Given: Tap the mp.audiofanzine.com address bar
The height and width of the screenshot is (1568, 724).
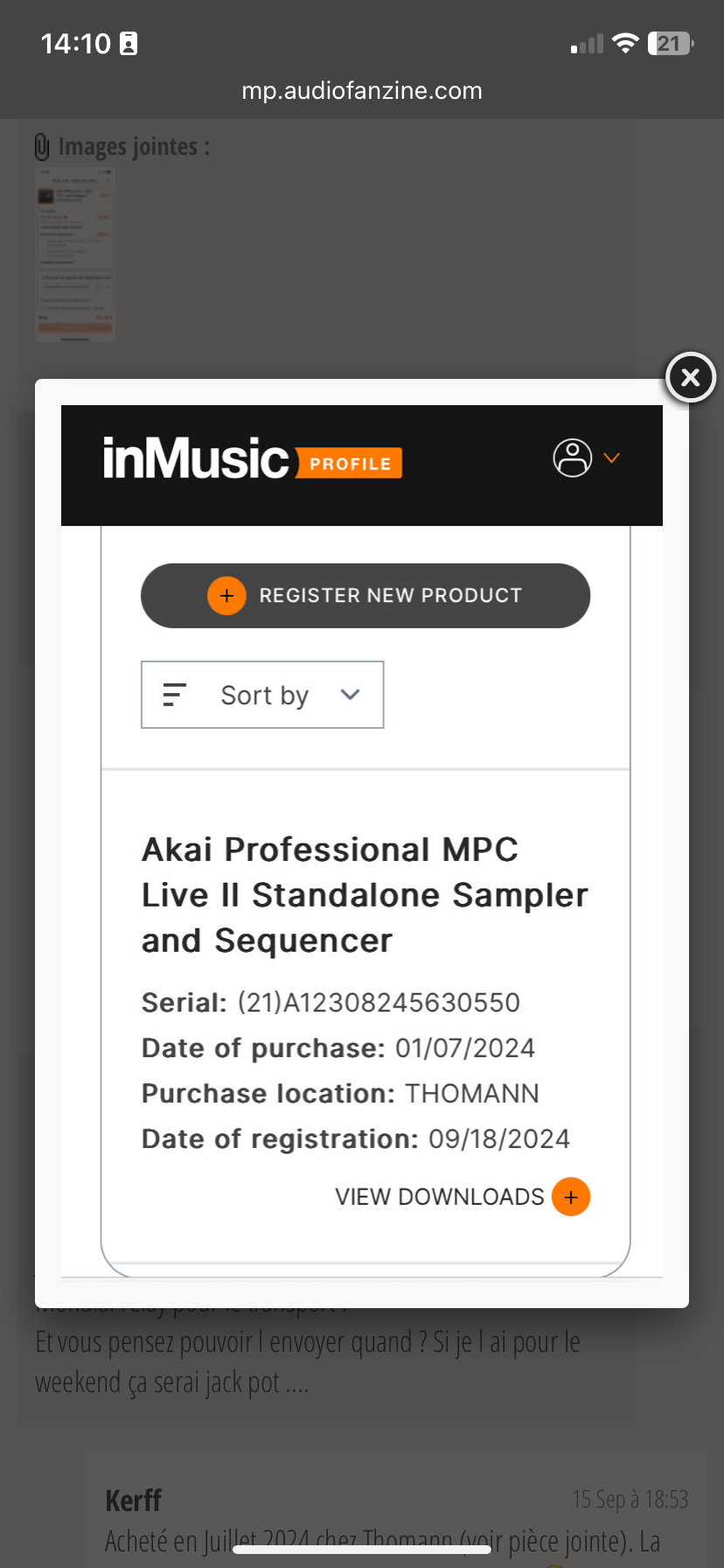Looking at the screenshot, I should click(362, 91).
